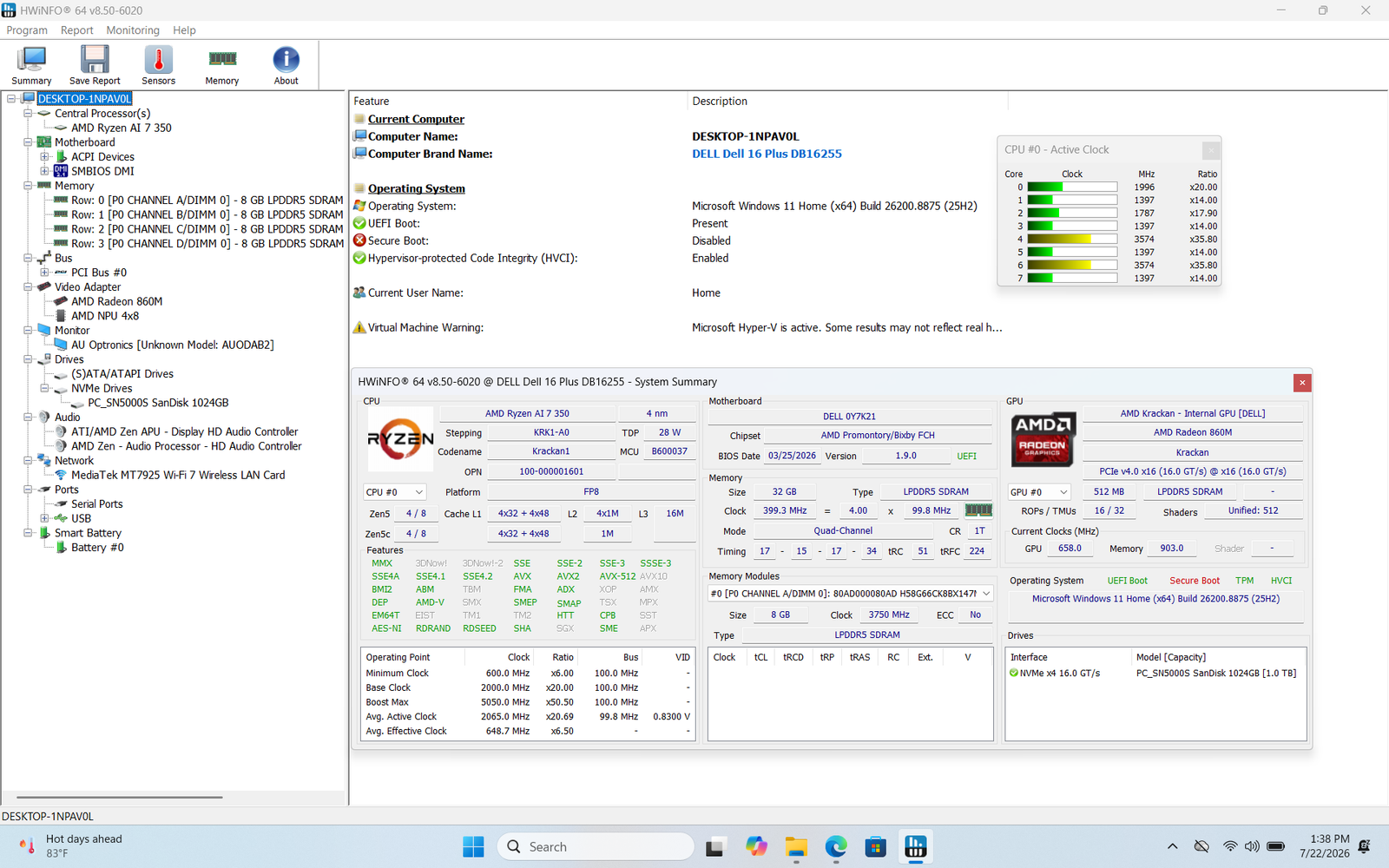
Task: Open the Program menu
Action: point(27,30)
